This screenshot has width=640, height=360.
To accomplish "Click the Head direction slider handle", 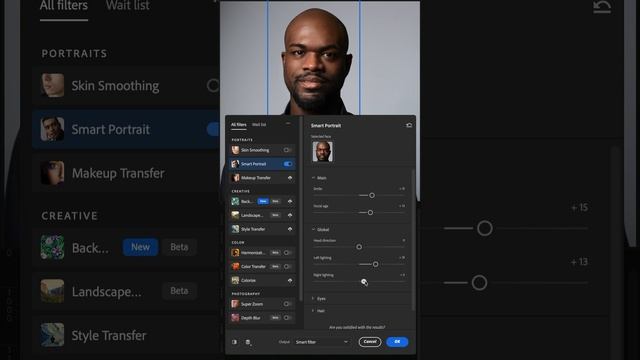I will pyautogui.click(x=359, y=247).
